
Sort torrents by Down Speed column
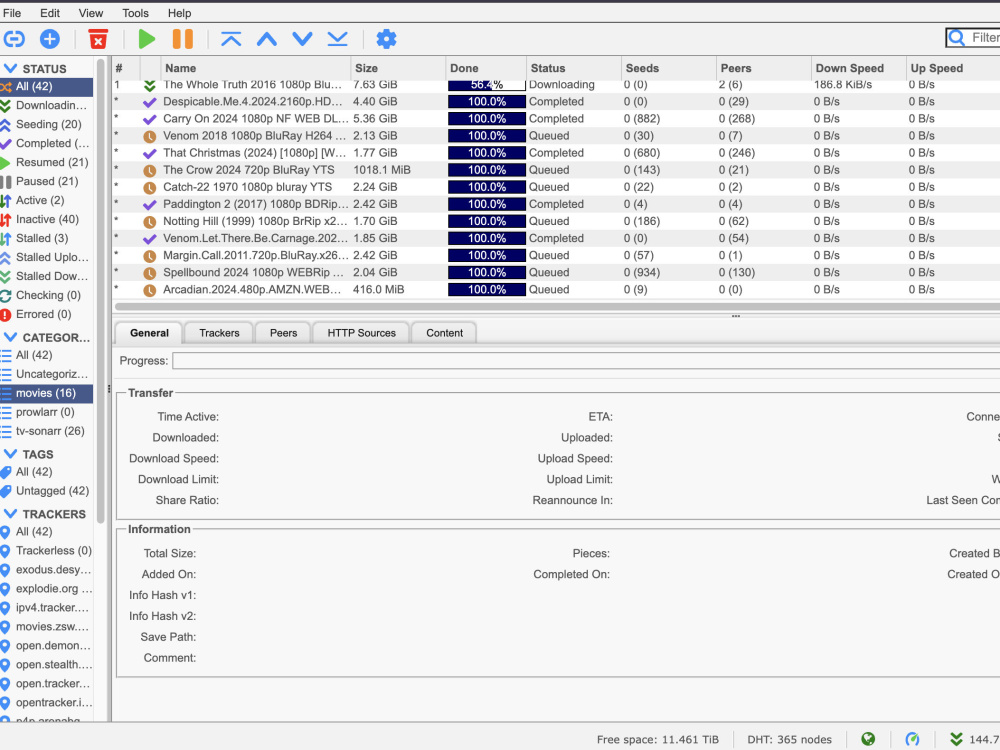858,68
